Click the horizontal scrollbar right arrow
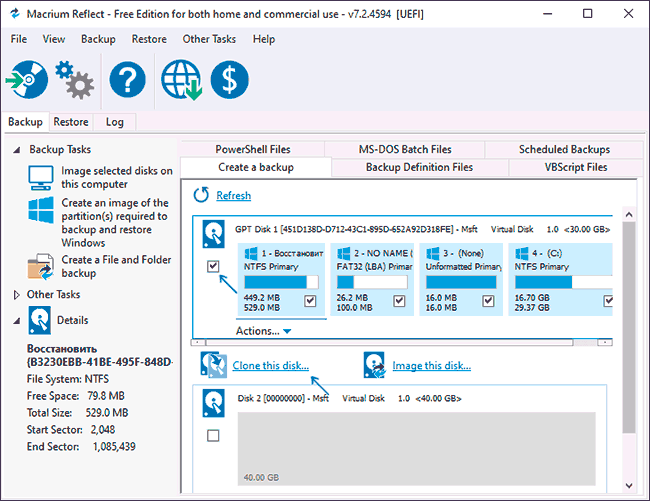The width and height of the screenshot is (650, 501). pyautogui.click(x=605, y=342)
